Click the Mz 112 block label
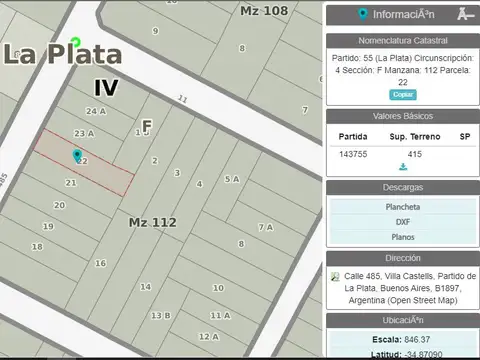The height and width of the screenshot is (360, 480). pos(153,222)
